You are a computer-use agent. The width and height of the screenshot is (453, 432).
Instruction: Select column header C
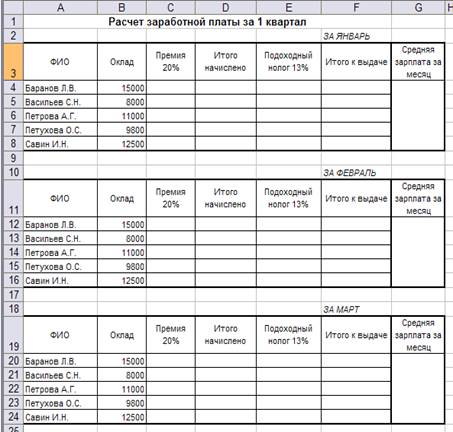[x=171, y=7]
